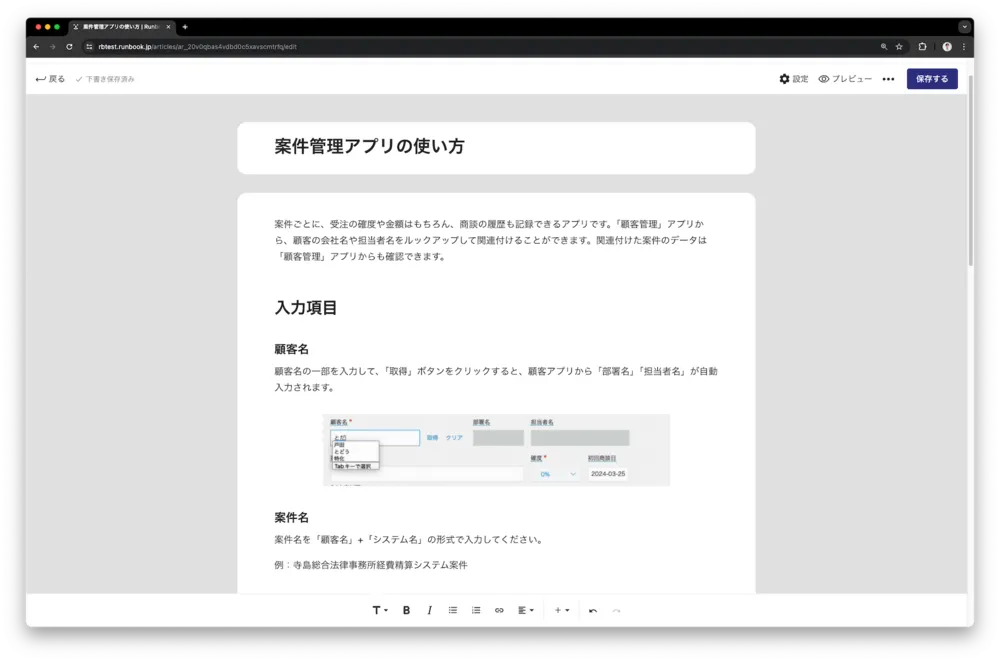Show the article using プレビュー eye icon
The image size is (1000, 661).
coord(845,79)
